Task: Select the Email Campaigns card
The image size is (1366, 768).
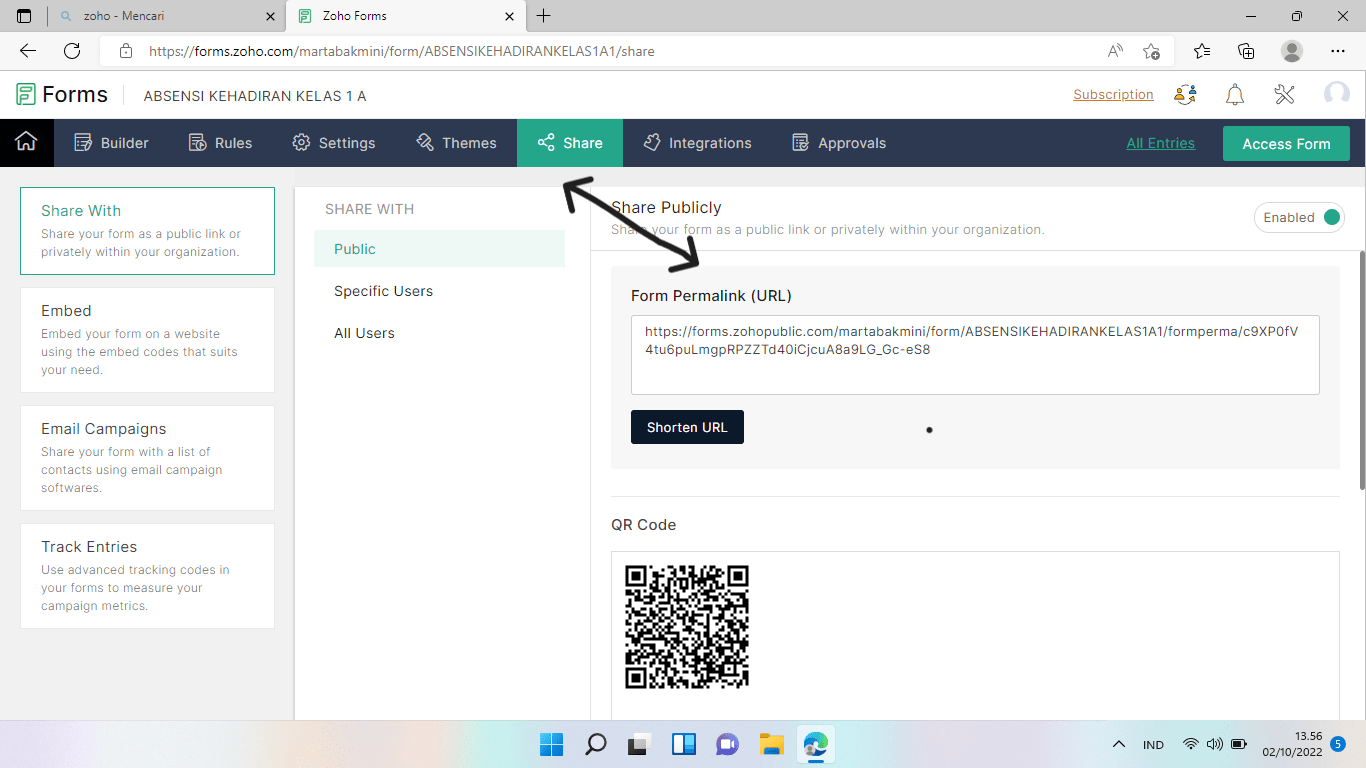Action: [147, 458]
